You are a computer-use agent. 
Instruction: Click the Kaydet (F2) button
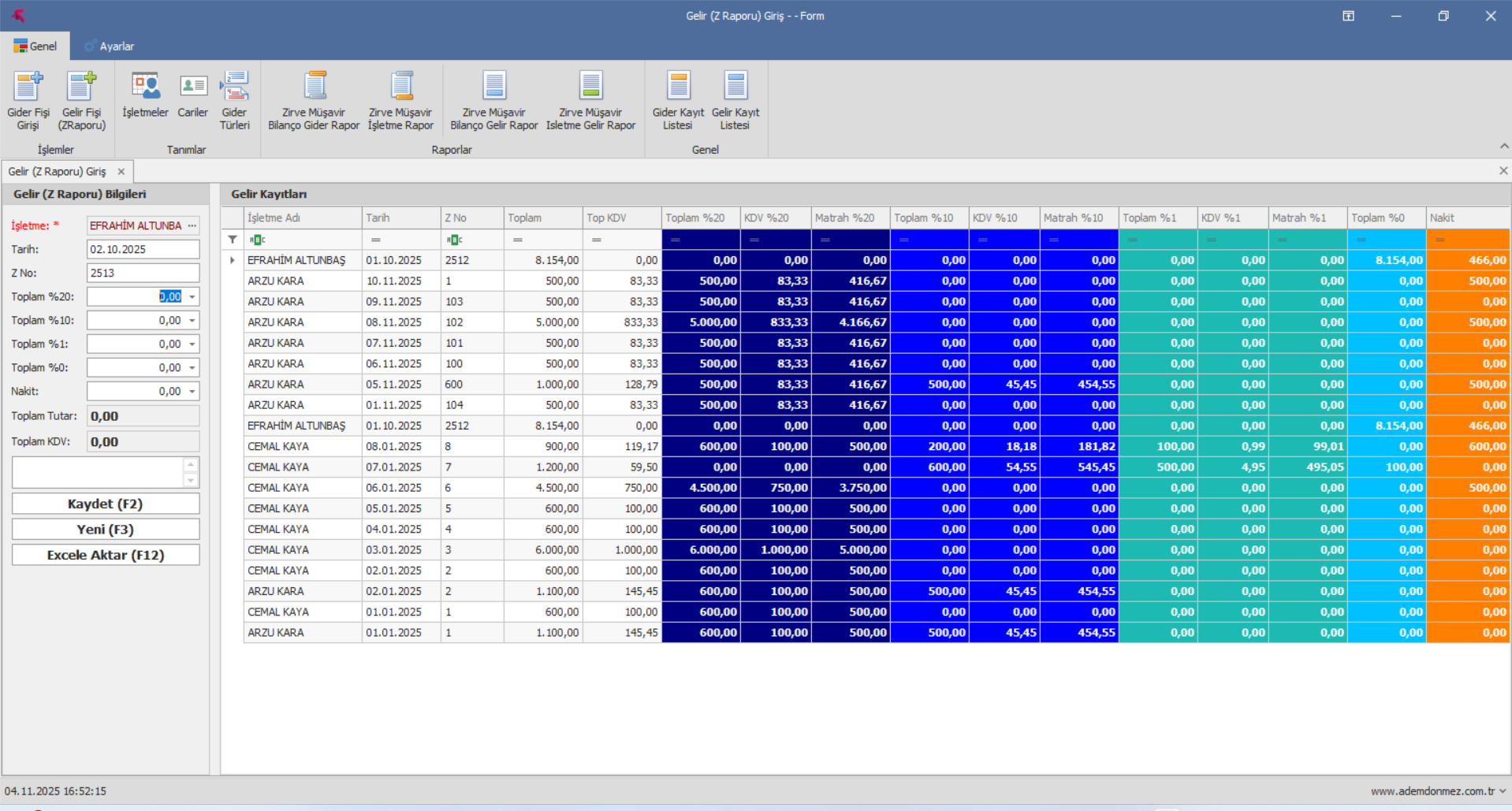[106, 504]
